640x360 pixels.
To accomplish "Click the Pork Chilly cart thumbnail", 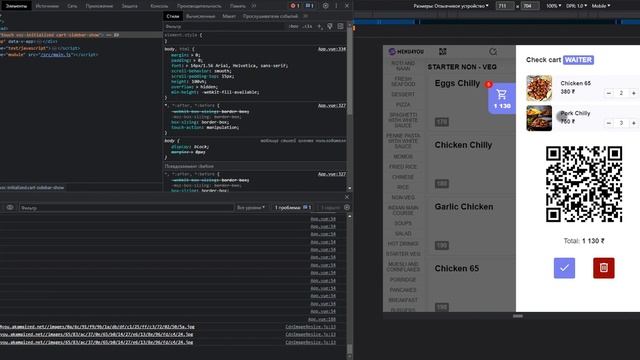I will point(539,118).
